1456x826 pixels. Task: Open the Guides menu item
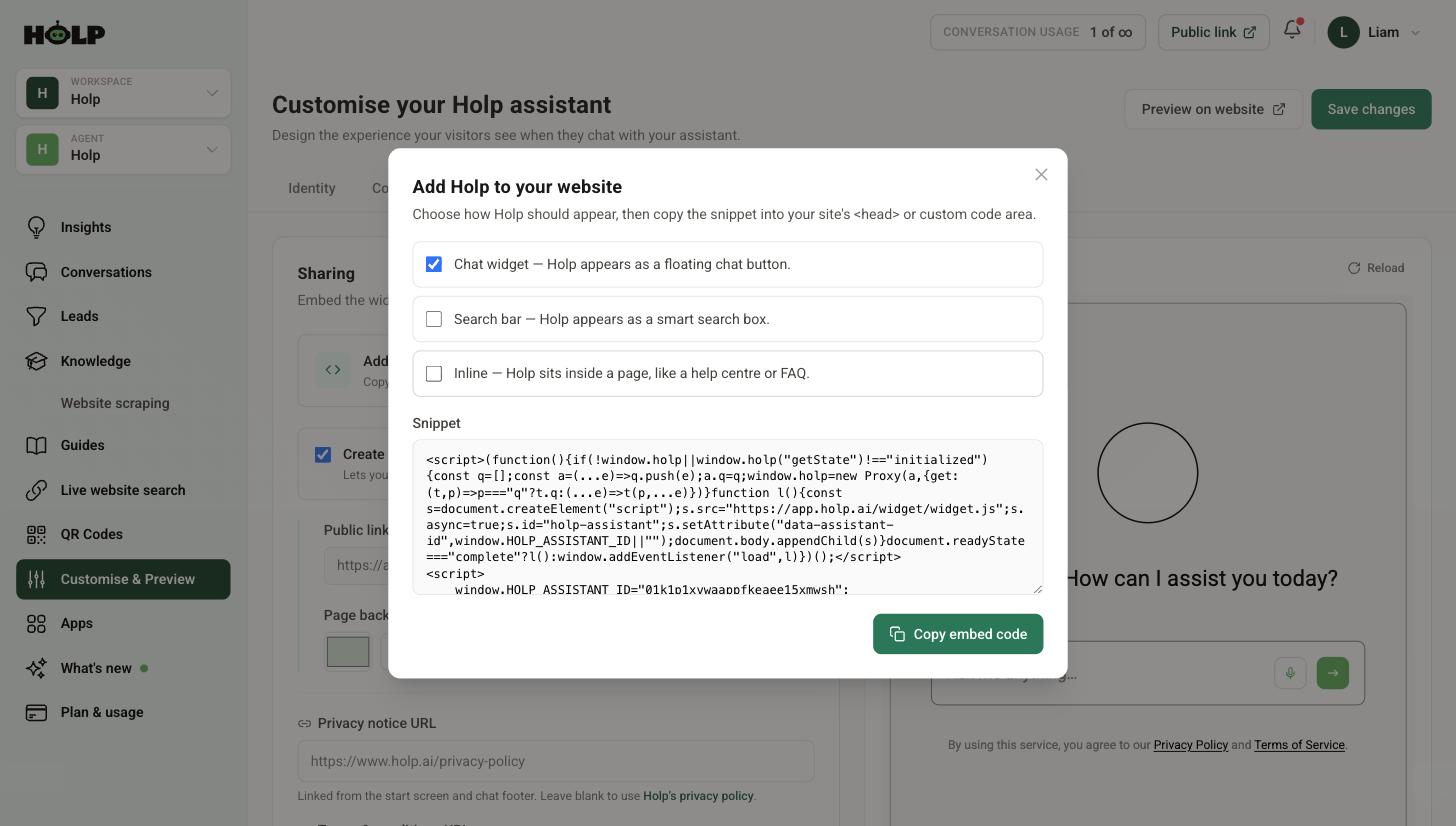(123, 445)
